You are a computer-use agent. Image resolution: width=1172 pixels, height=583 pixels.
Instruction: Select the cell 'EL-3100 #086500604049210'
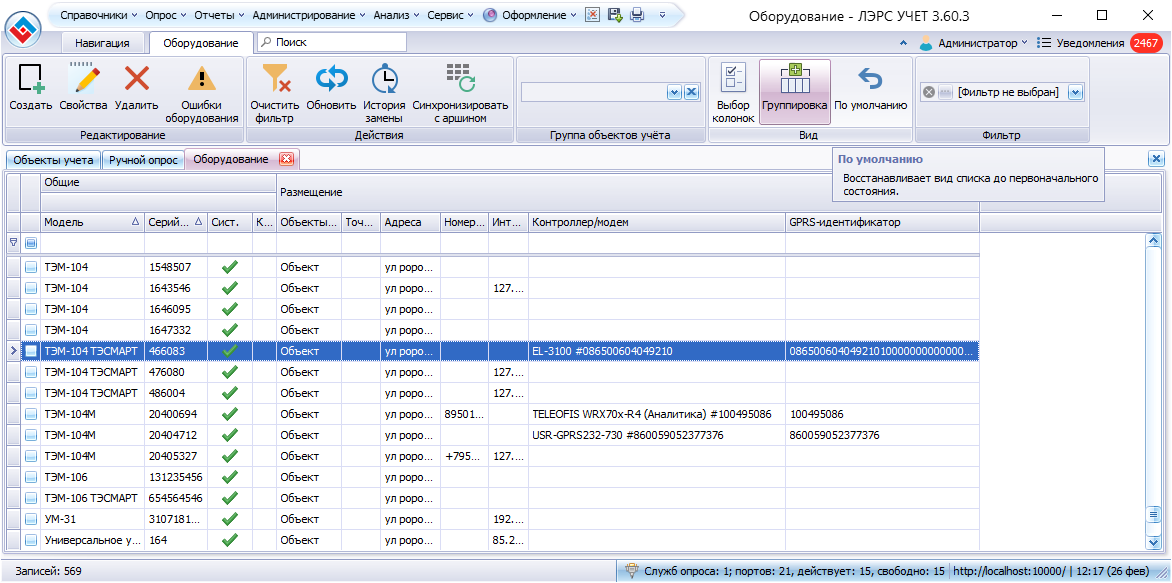[657, 351]
